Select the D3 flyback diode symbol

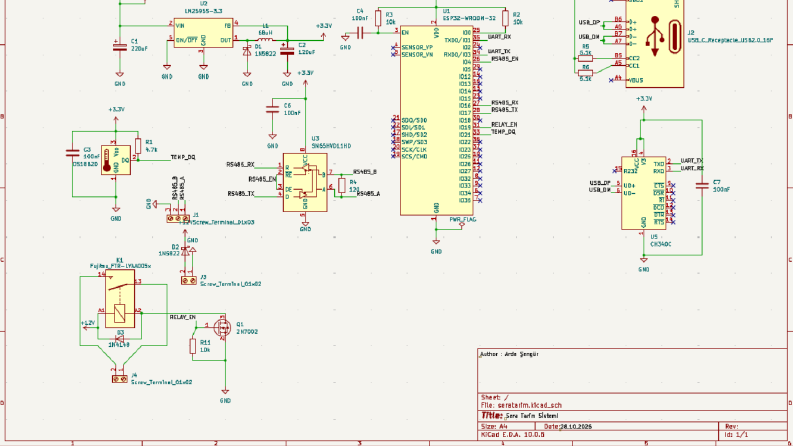point(120,339)
